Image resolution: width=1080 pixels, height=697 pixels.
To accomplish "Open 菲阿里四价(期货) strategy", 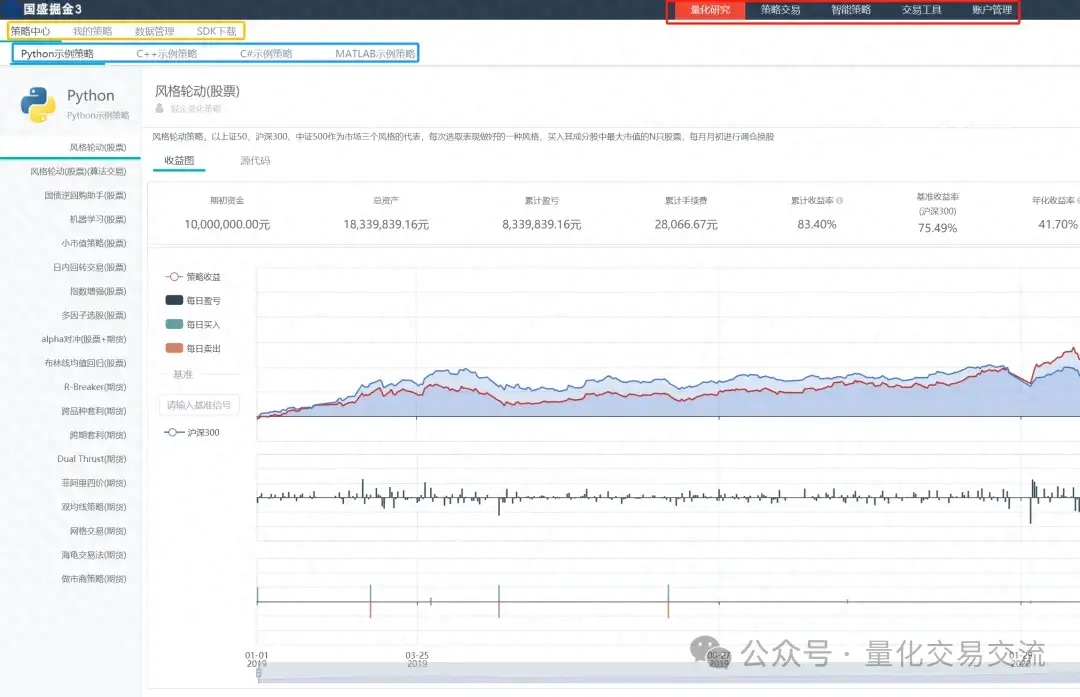I will point(94,483).
